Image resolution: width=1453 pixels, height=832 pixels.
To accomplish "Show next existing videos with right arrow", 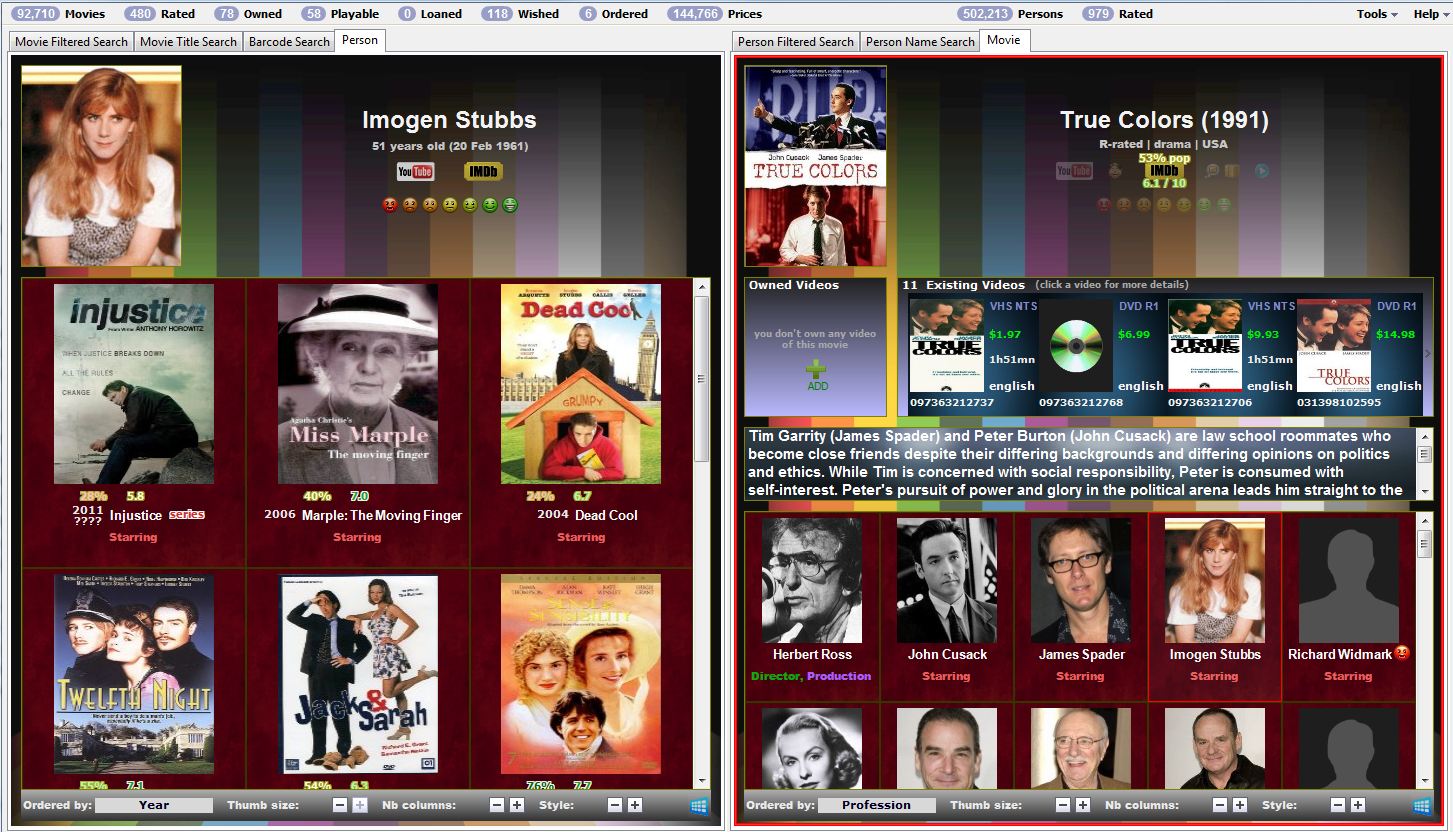I will coord(1427,353).
